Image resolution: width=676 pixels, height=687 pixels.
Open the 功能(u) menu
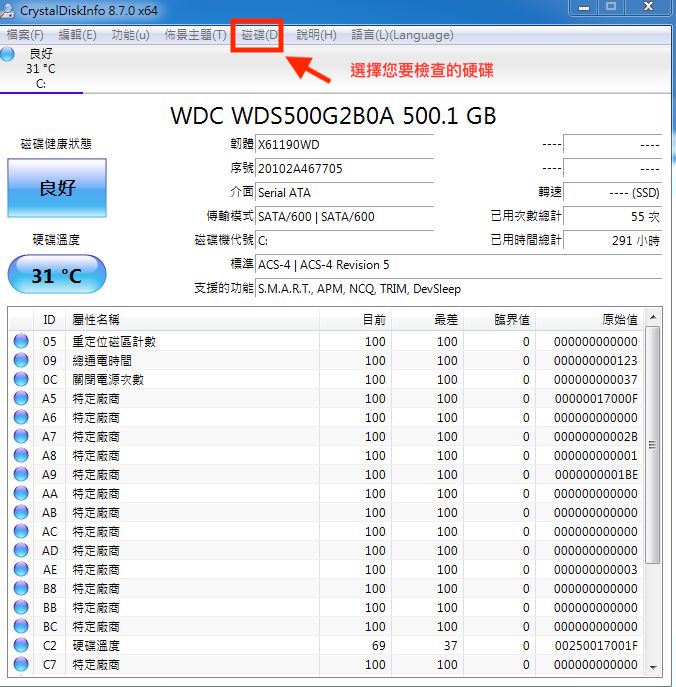pyautogui.click(x=131, y=35)
